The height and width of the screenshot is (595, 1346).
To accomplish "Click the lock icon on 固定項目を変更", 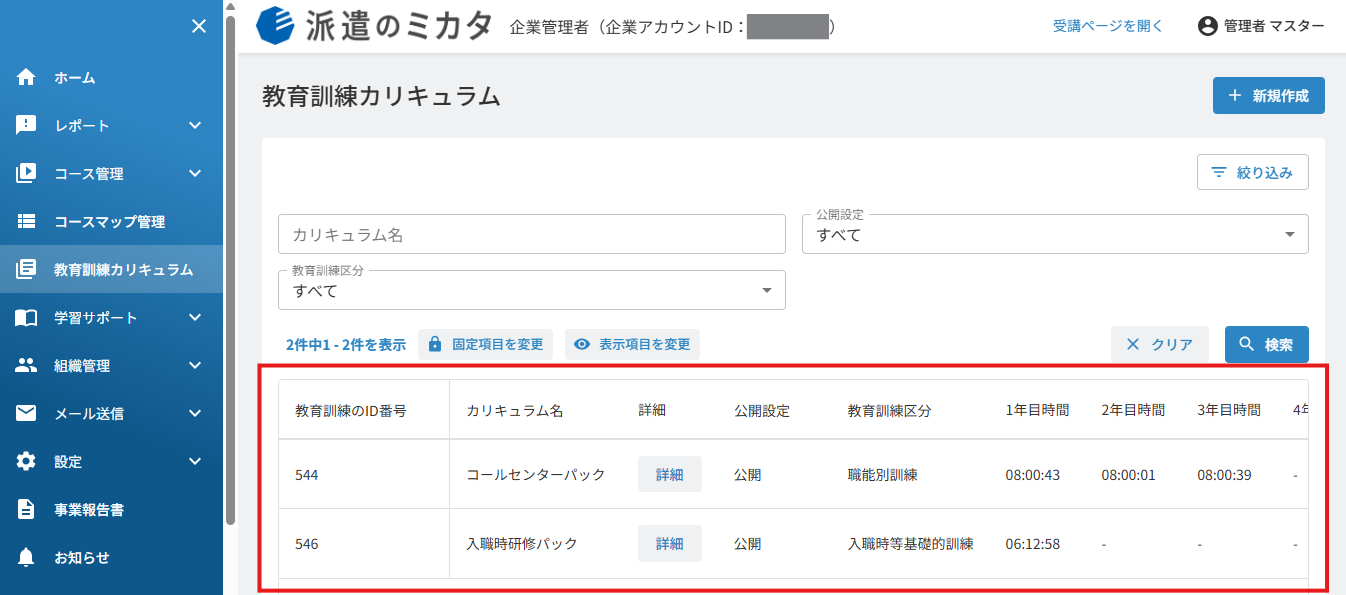I will coord(435,344).
